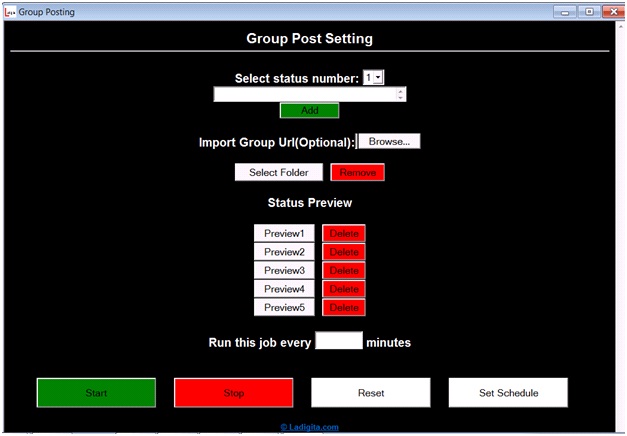Delete the Preview5 status
This screenshot has height=436, width=627.
344,308
